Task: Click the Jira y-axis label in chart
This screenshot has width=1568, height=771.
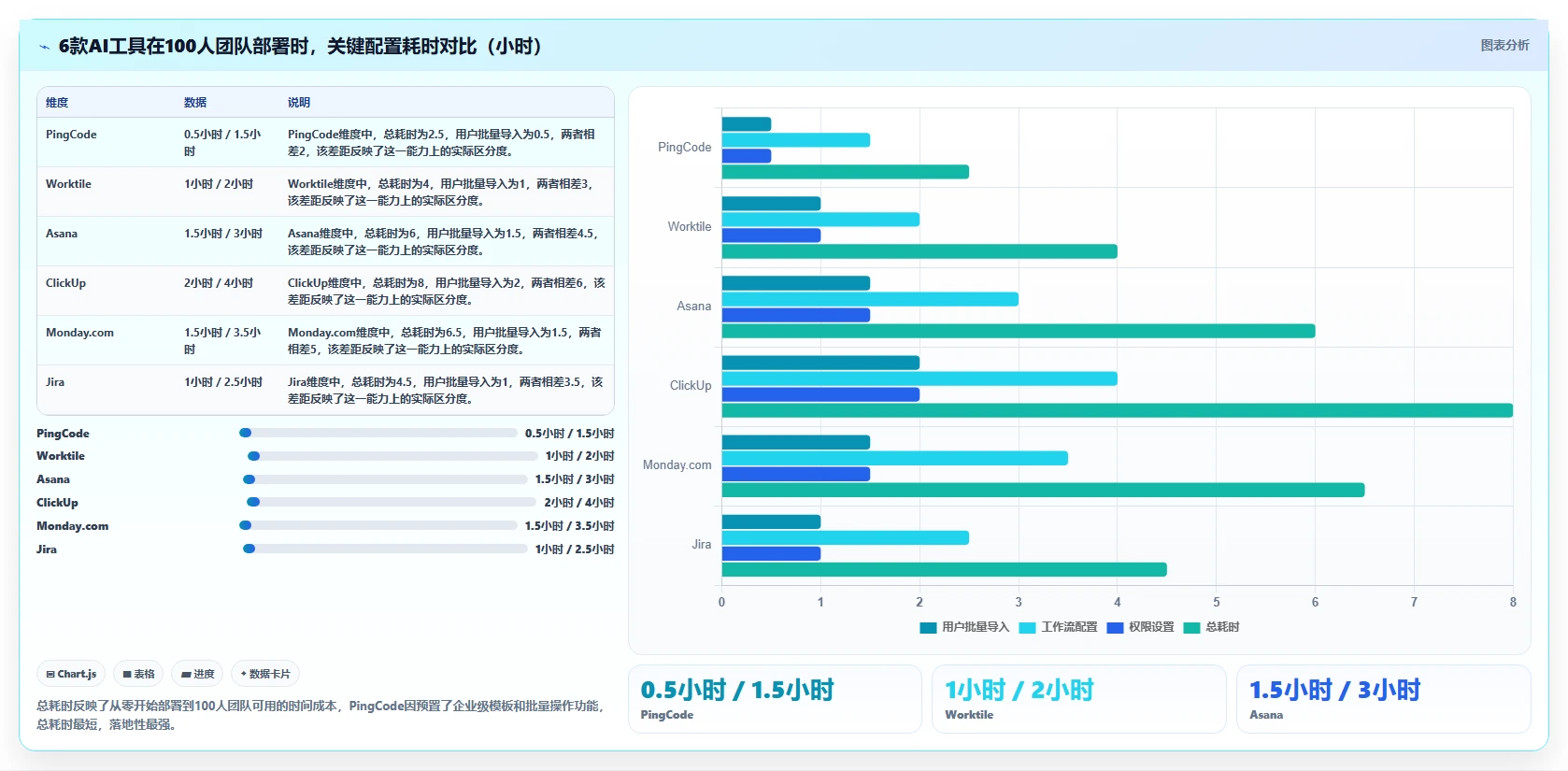Action: coord(701,545)
